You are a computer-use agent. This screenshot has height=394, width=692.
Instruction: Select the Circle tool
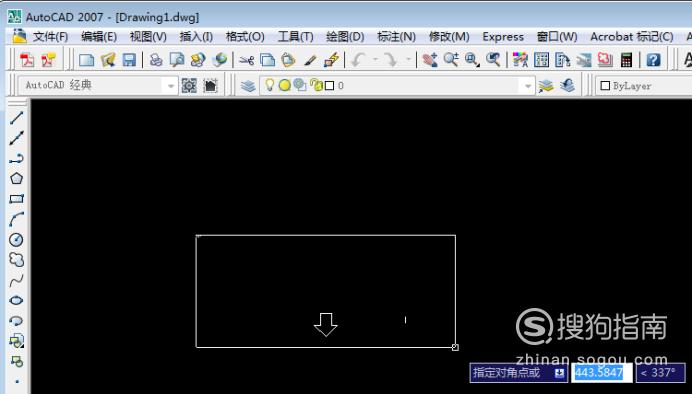(16, 240)
